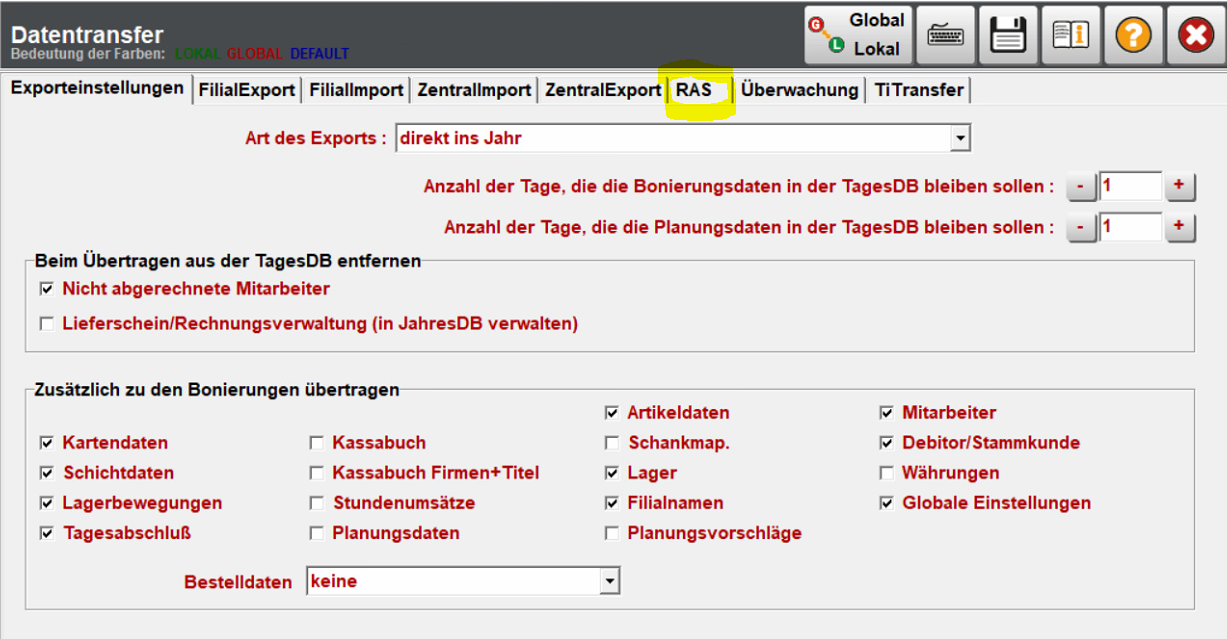This screenshot has height=639, width=1227.
Task: Open the info manual book icon
Action: [x=1071, y=35]
